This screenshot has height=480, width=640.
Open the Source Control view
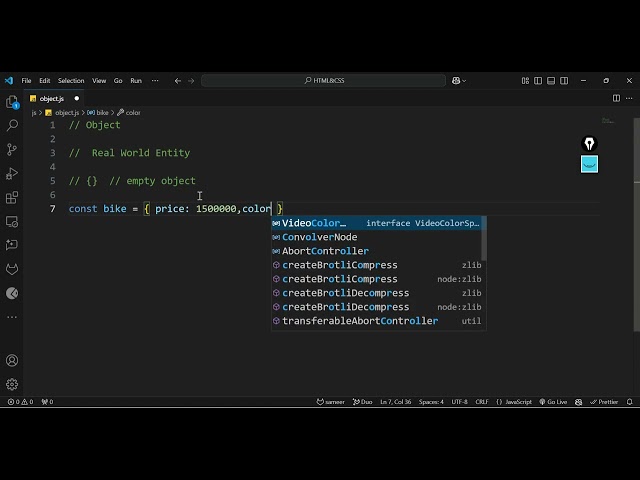(12, 149)
